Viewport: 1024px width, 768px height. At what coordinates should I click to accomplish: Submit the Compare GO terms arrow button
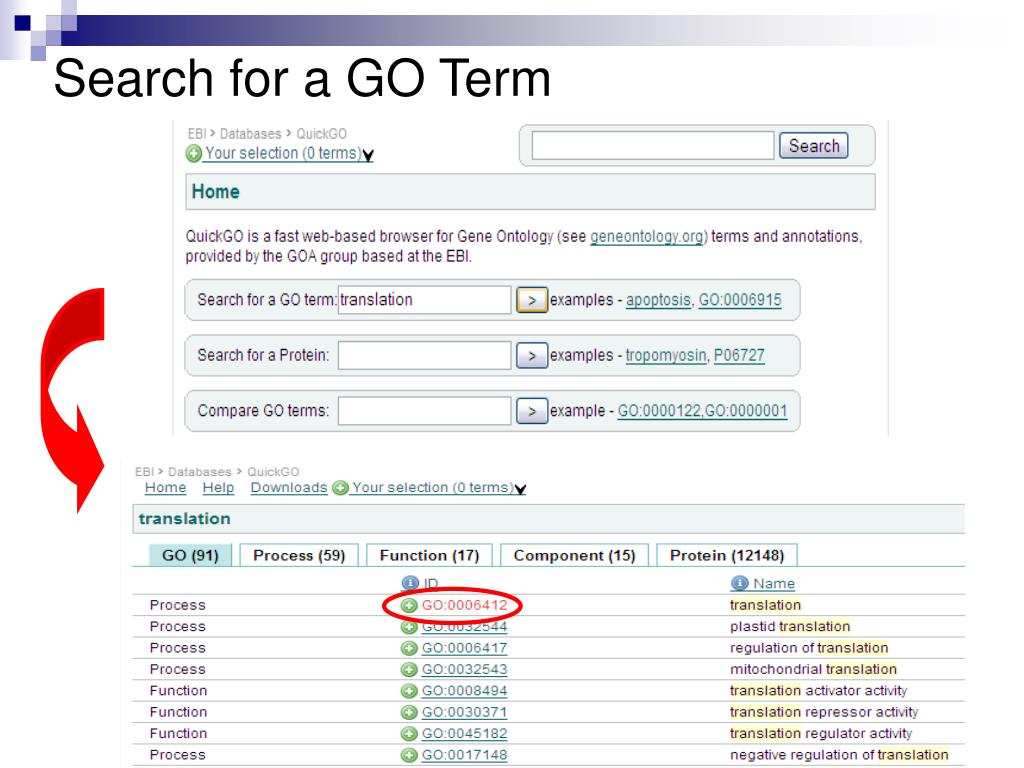coord(532,411)
